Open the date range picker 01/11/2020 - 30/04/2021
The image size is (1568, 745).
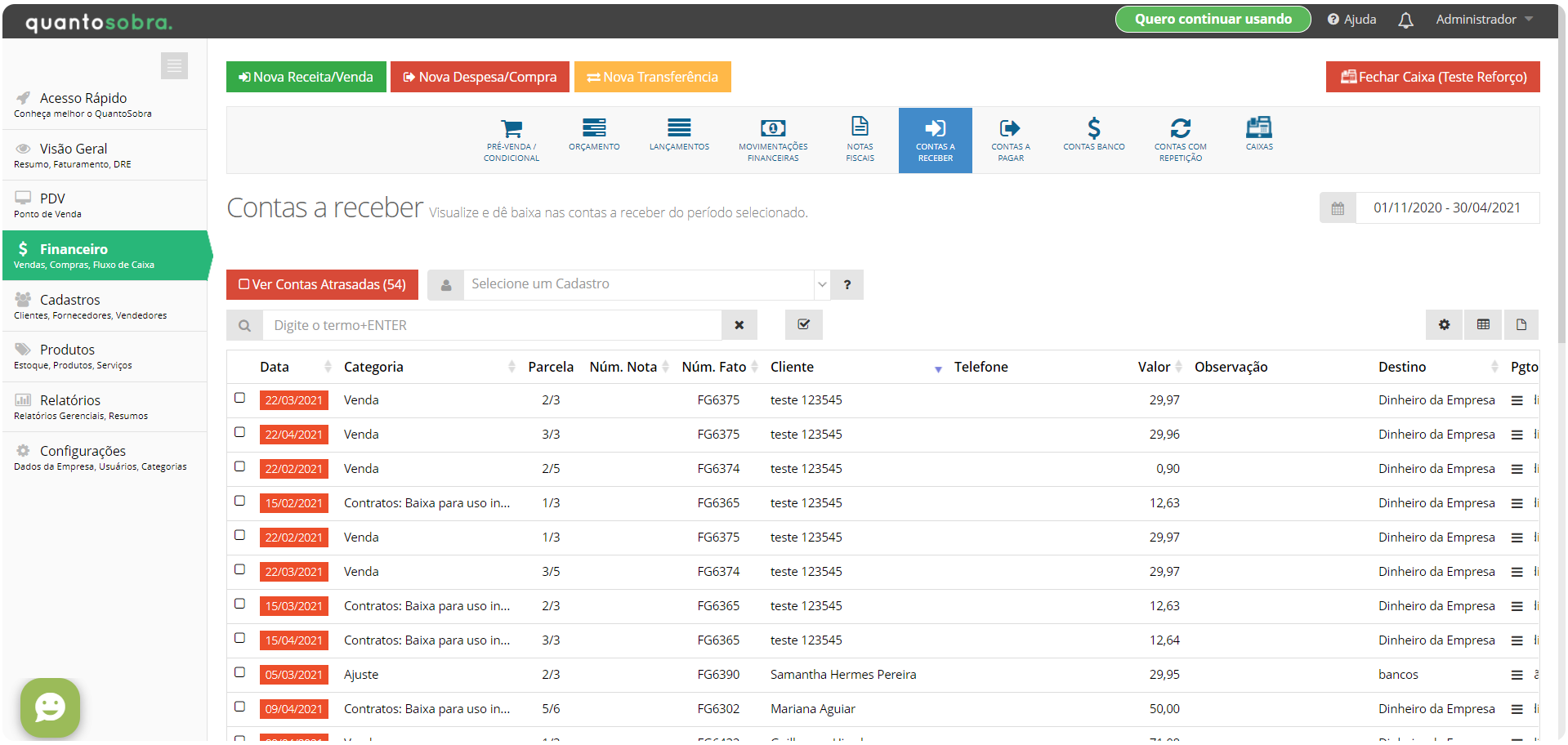pos(1445,208)
